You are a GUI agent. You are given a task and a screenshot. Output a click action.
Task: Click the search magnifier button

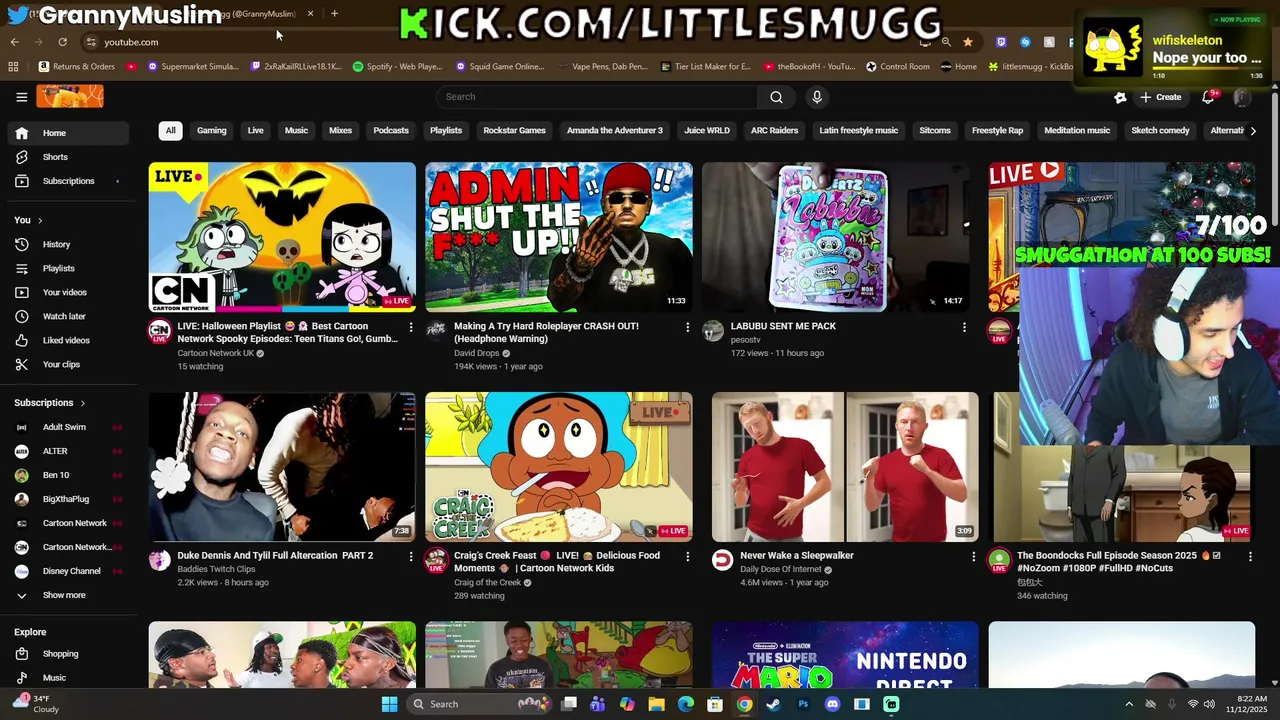[776, 97]
